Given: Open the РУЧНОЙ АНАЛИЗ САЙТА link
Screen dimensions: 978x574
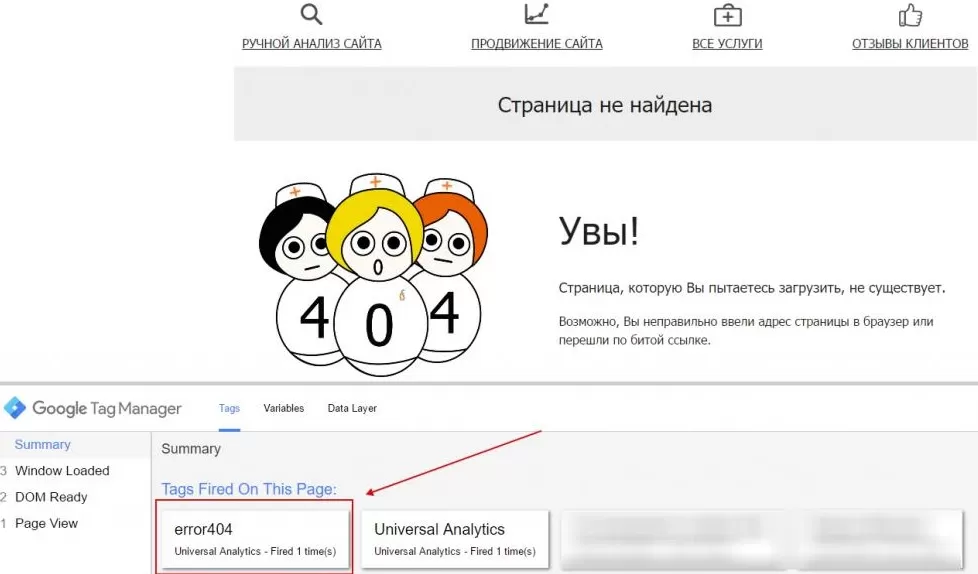Looking at the screenshot, I should [312, 44].
